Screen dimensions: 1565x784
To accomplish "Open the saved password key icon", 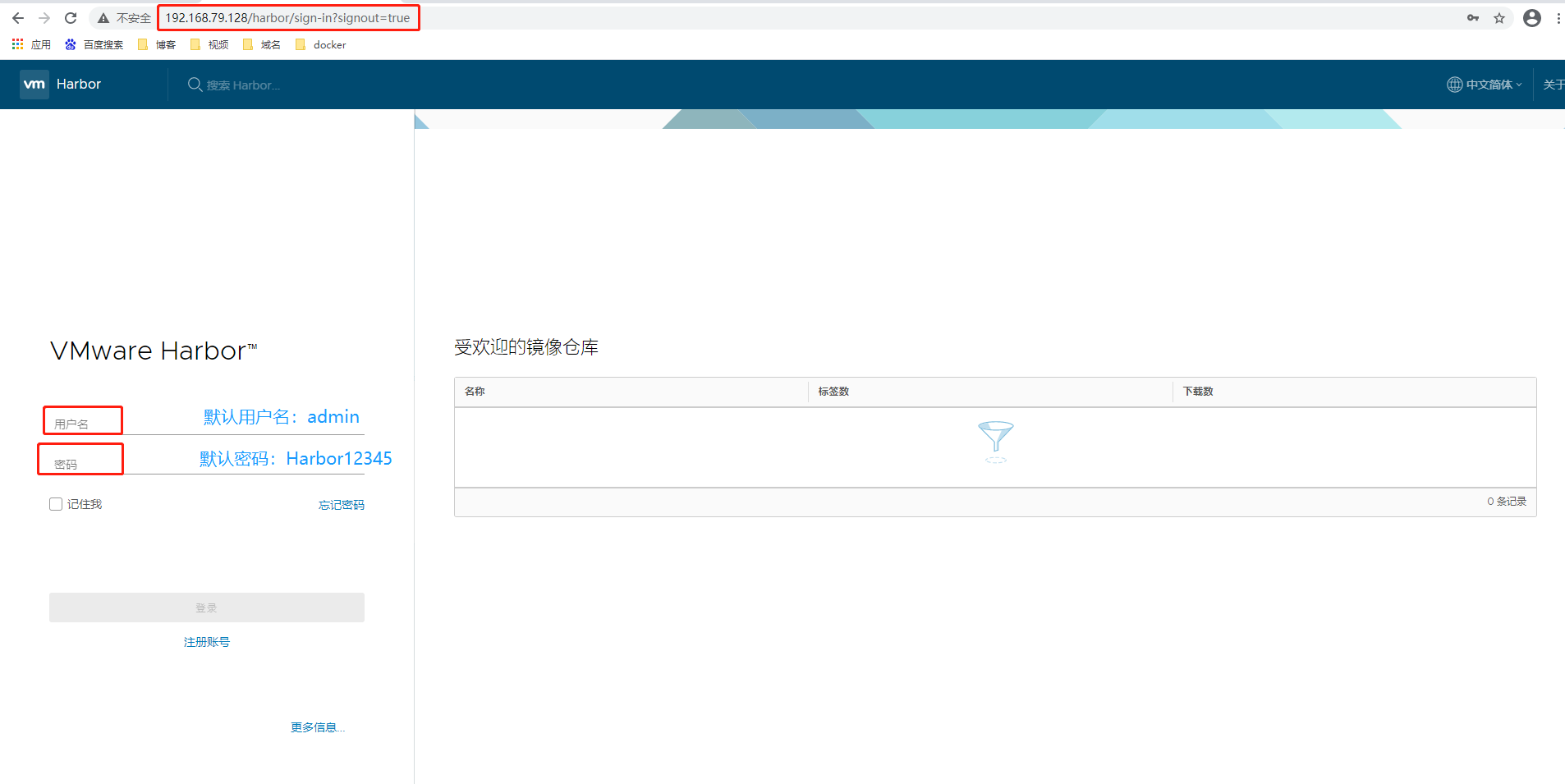I will pyautogui.click(x=1473, y=18).
